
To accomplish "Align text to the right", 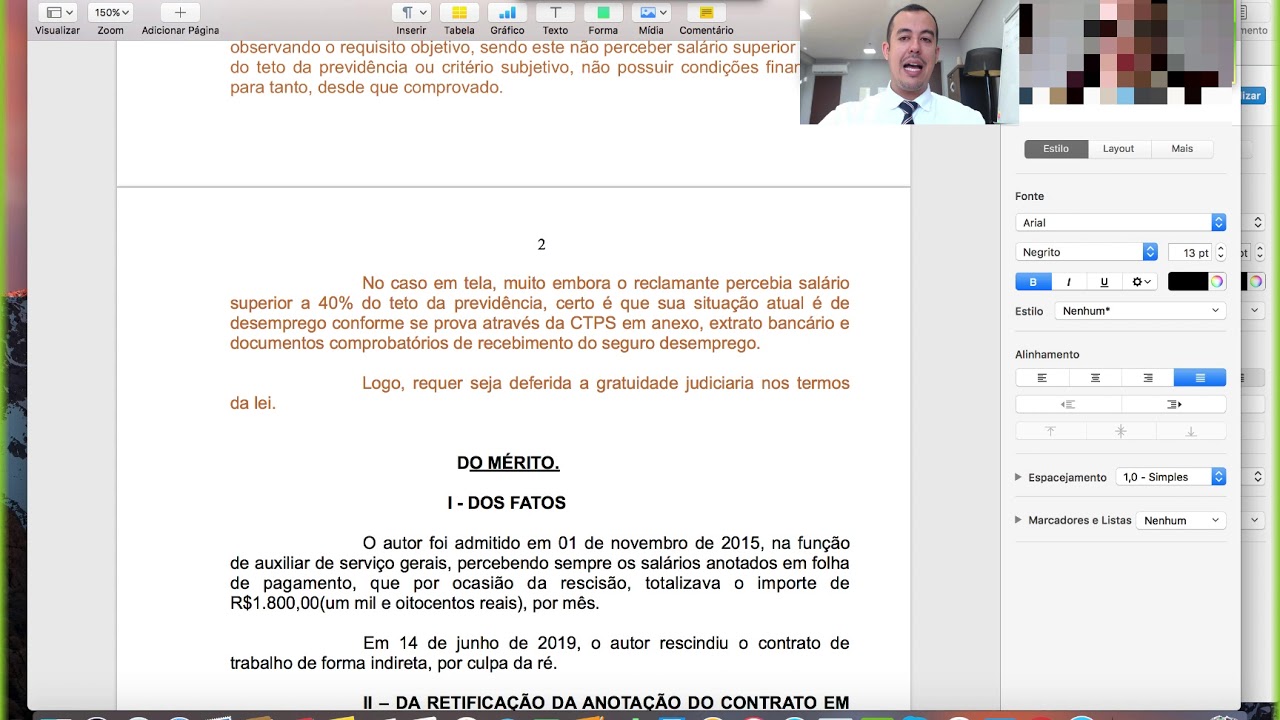I will click(x=1148, y=378).
